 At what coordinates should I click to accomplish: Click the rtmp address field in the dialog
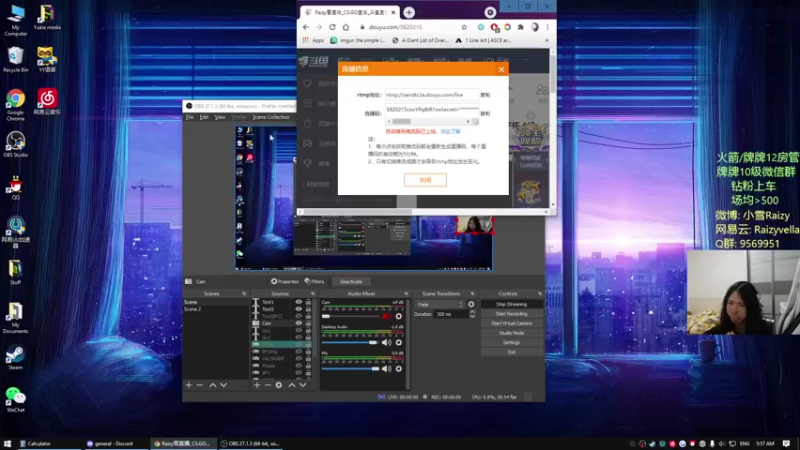coord(432,95)
